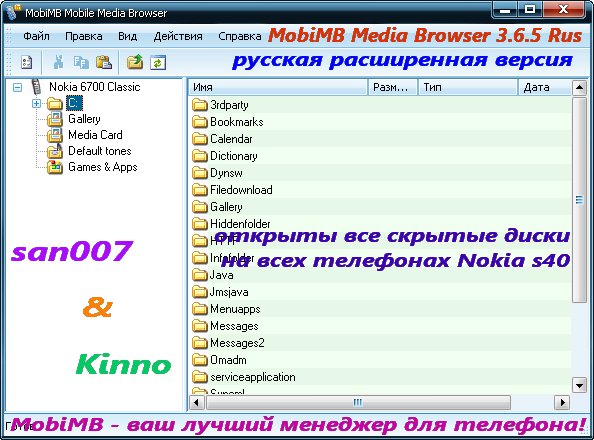Select the Calendar folder name
594x440 pixels.
(x=231, y=139)
